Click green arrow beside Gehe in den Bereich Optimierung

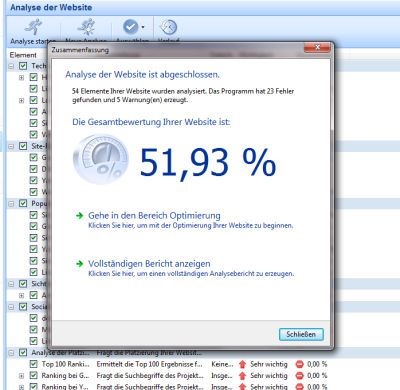79,216
